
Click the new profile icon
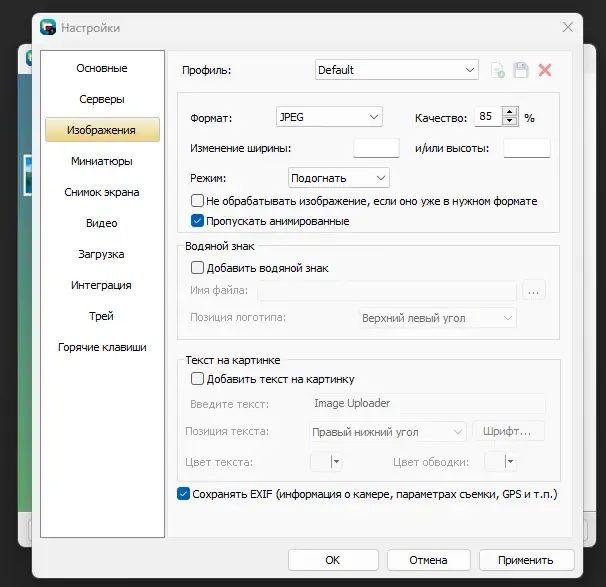point(497,70)
